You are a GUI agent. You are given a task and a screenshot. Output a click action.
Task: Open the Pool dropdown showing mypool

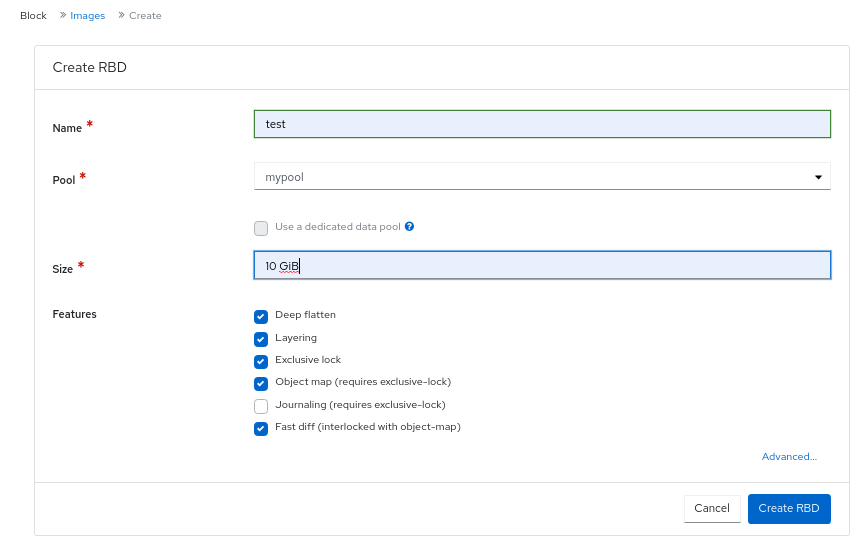[x=542, y=177]
